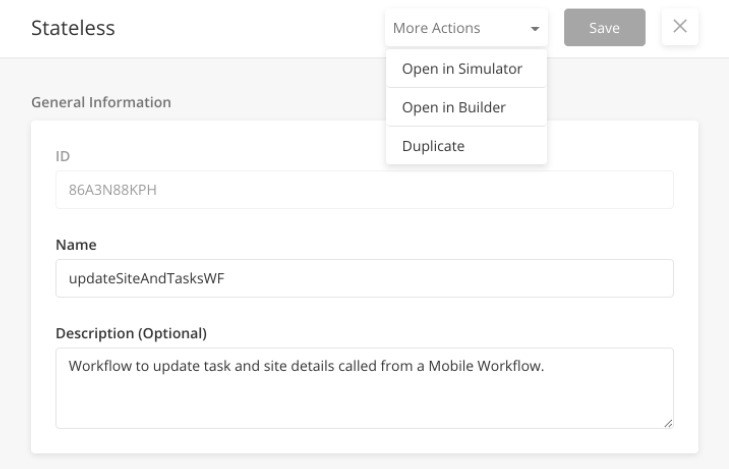The image size is (729, 469).
Task: Click blank header area beside Stateless
Action: pos(246,28)
